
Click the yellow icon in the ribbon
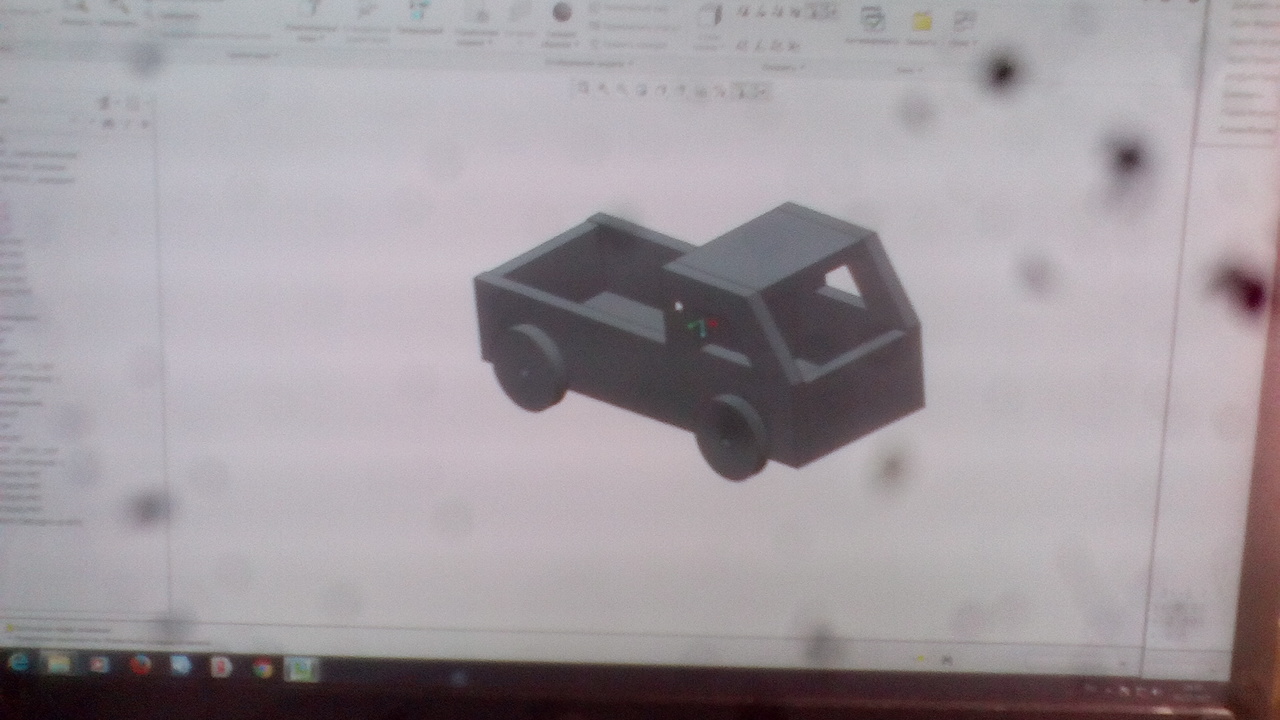(921, 21)
